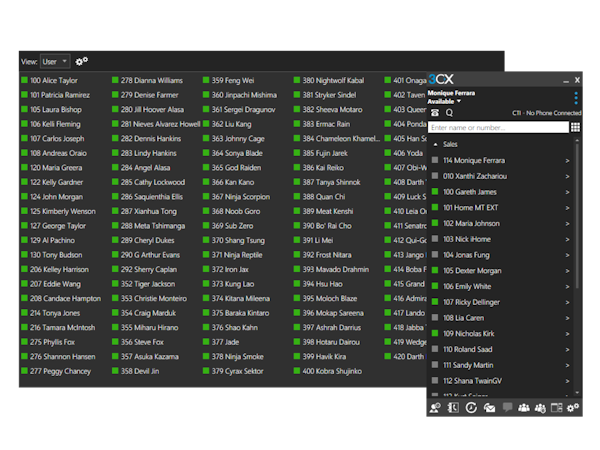Image resolution: width=600 pixels, height=450 pixels.
Task: Collapse the Sales group
Action: point(435,145)
